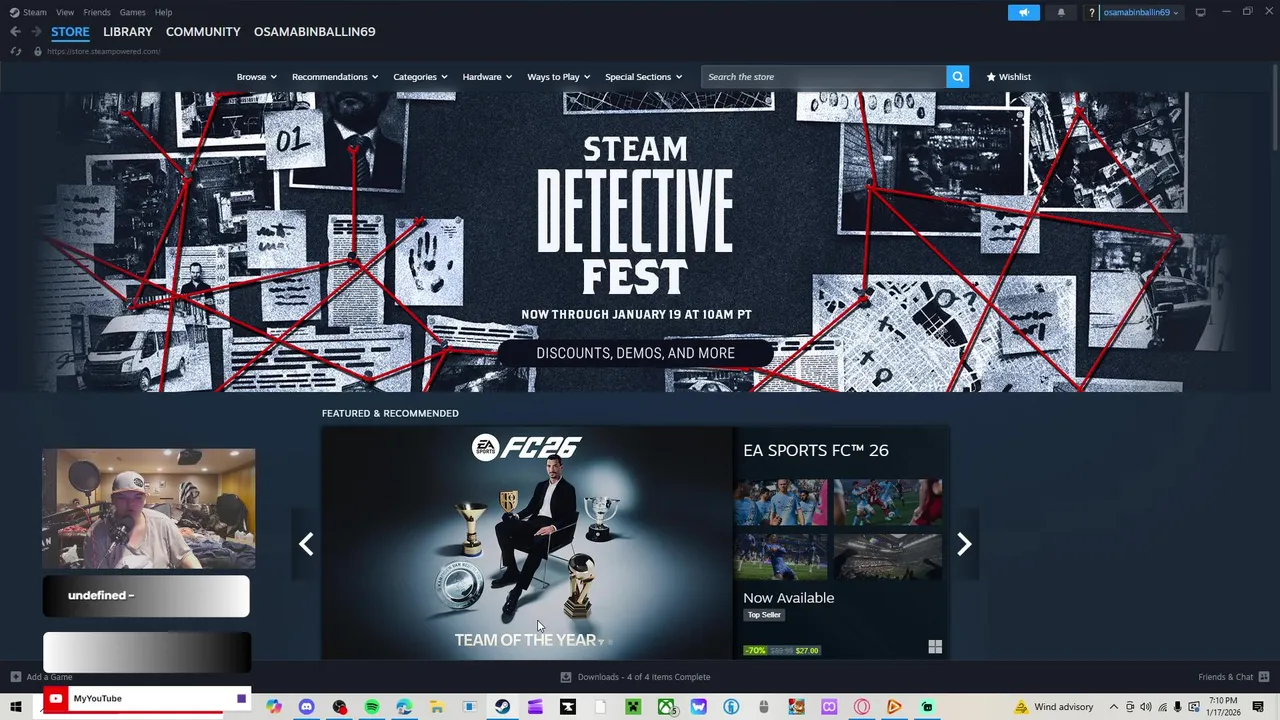Click Add a Game plus icon
1280x720 pixels.
[15, 677]
